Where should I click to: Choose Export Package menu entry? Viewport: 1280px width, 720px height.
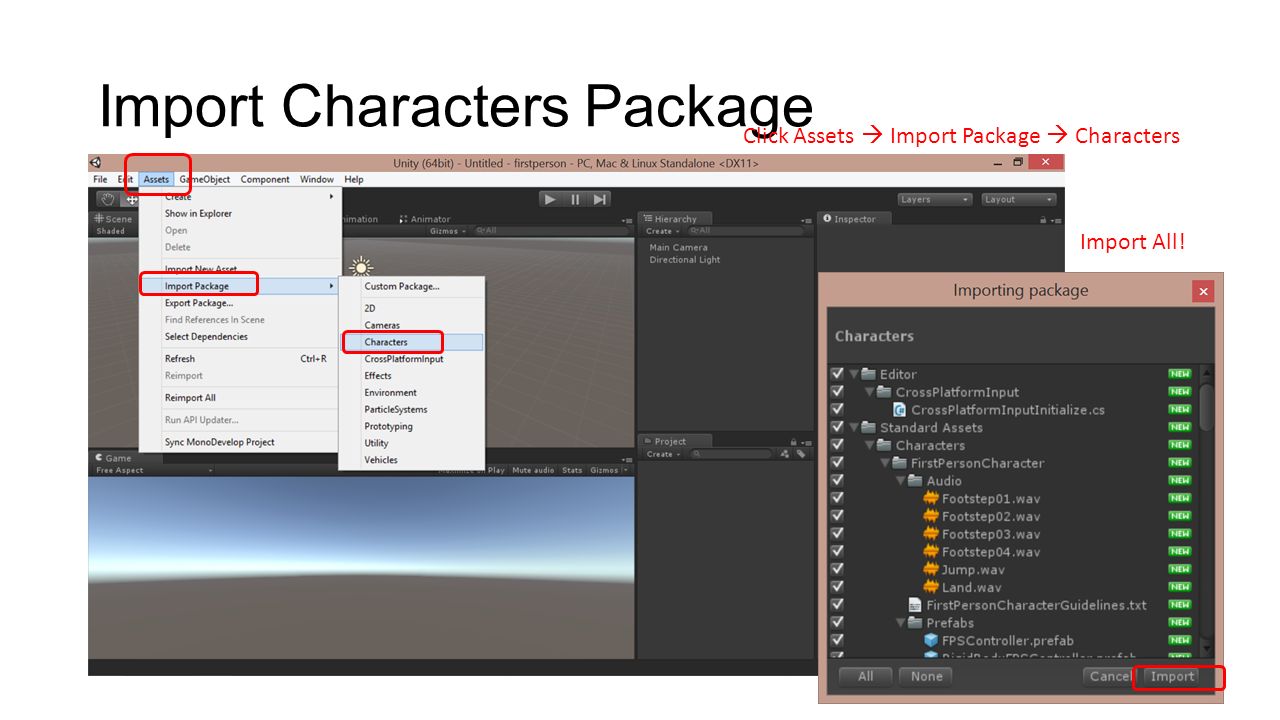(239, 303)
